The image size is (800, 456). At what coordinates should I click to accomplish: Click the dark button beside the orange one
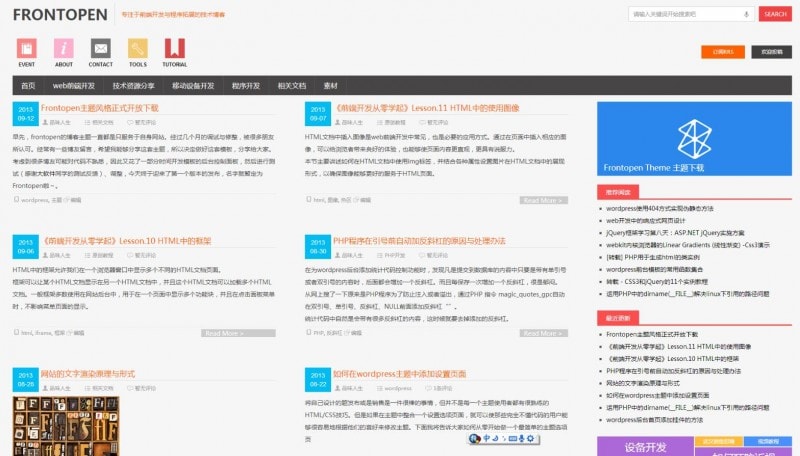click(771, 52)
